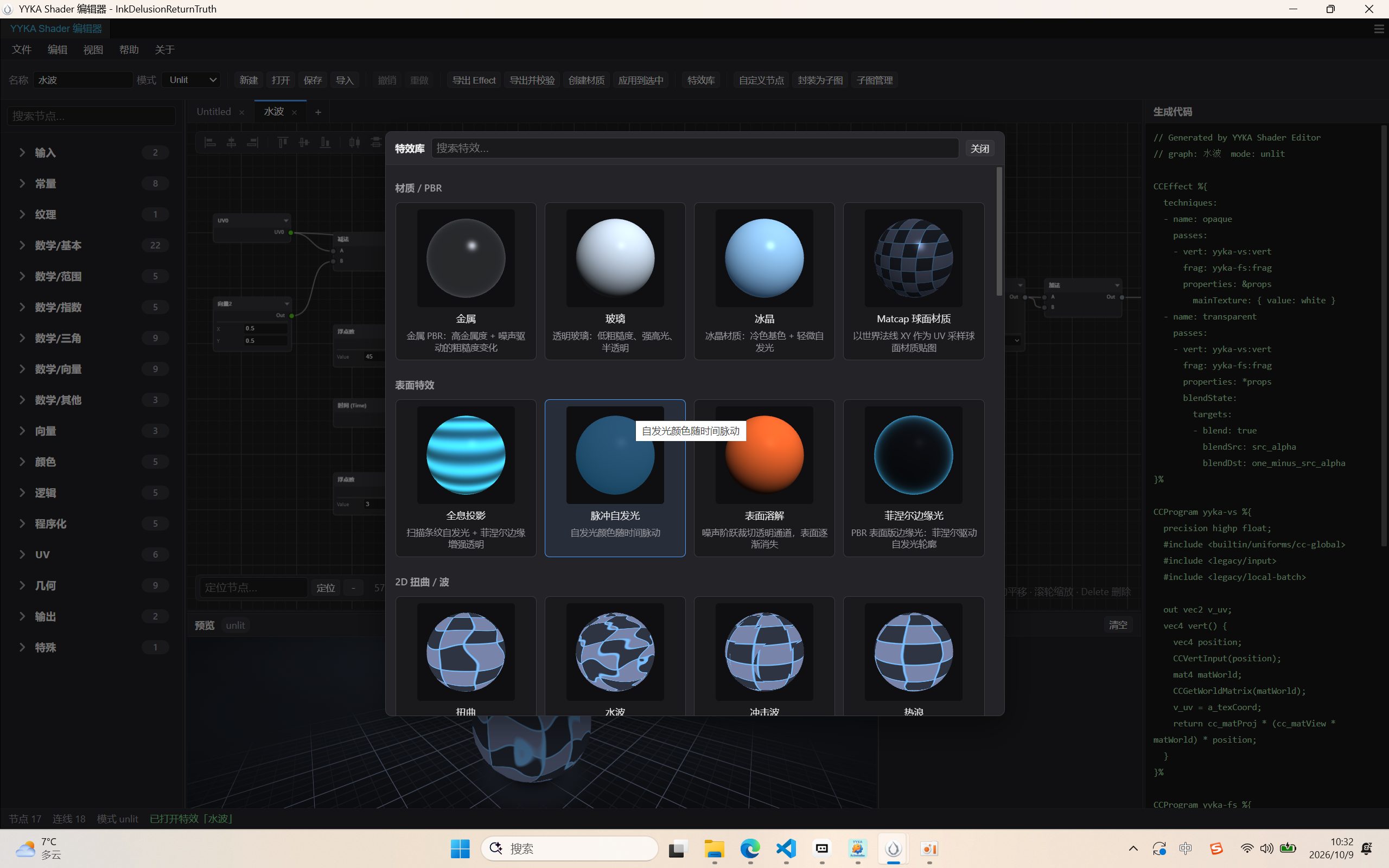Click the 清空 button in the preview bar
Viewport: 1389px width, 868px height.
point(1118,625)
